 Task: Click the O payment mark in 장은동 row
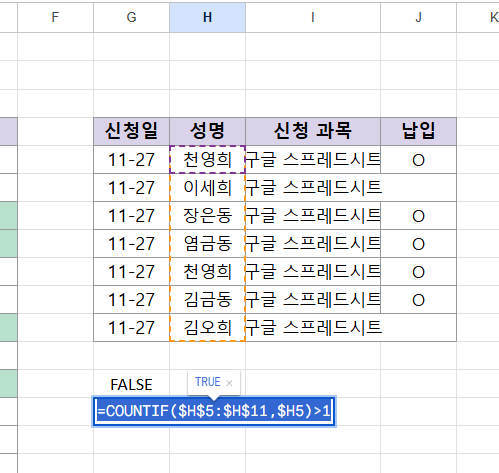(x=418, y=216)
